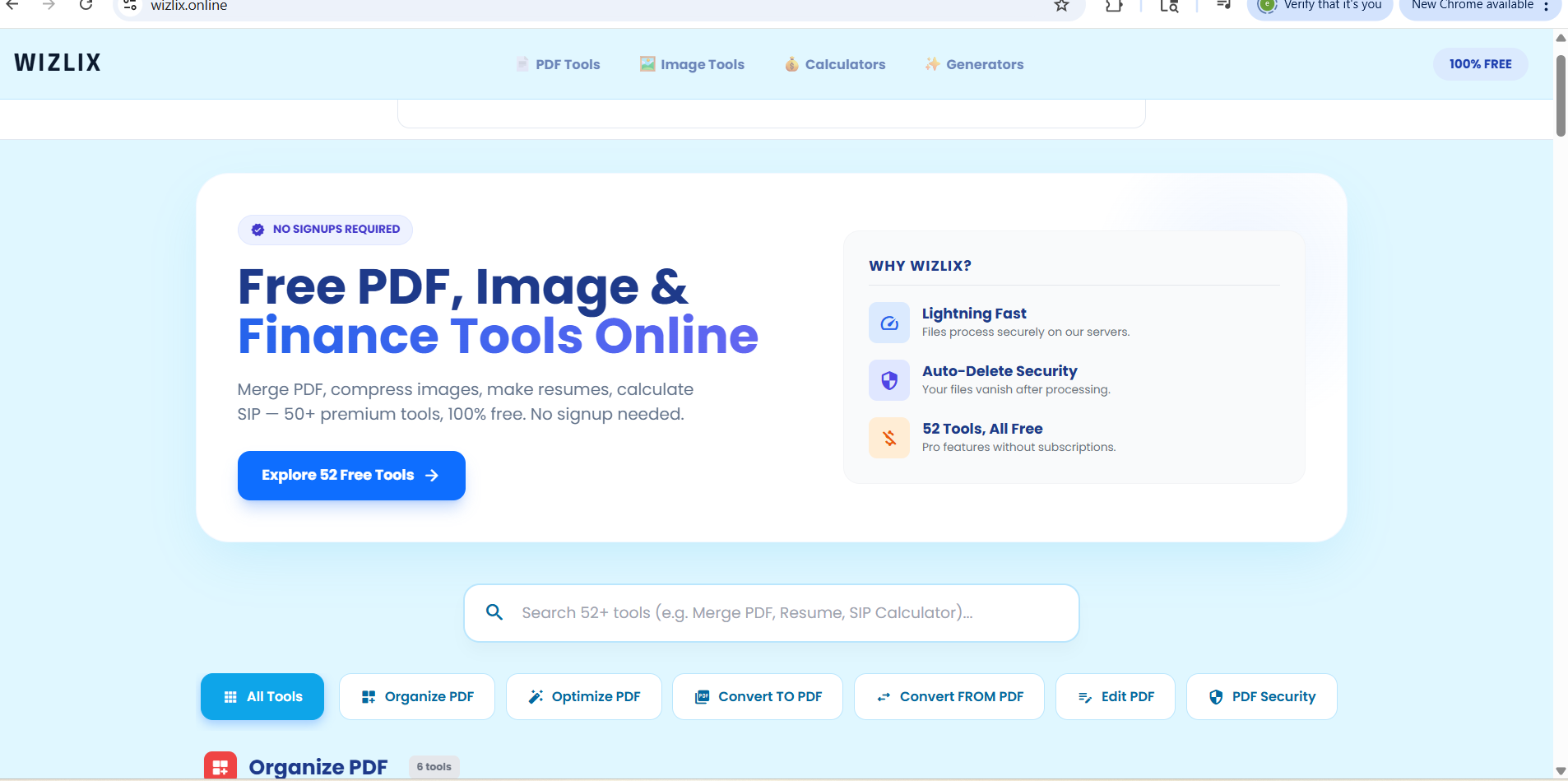Click the Auto-Delete Security heading
The image size is (1568, 781).
pyautogui.click(x=1000, y=371)
